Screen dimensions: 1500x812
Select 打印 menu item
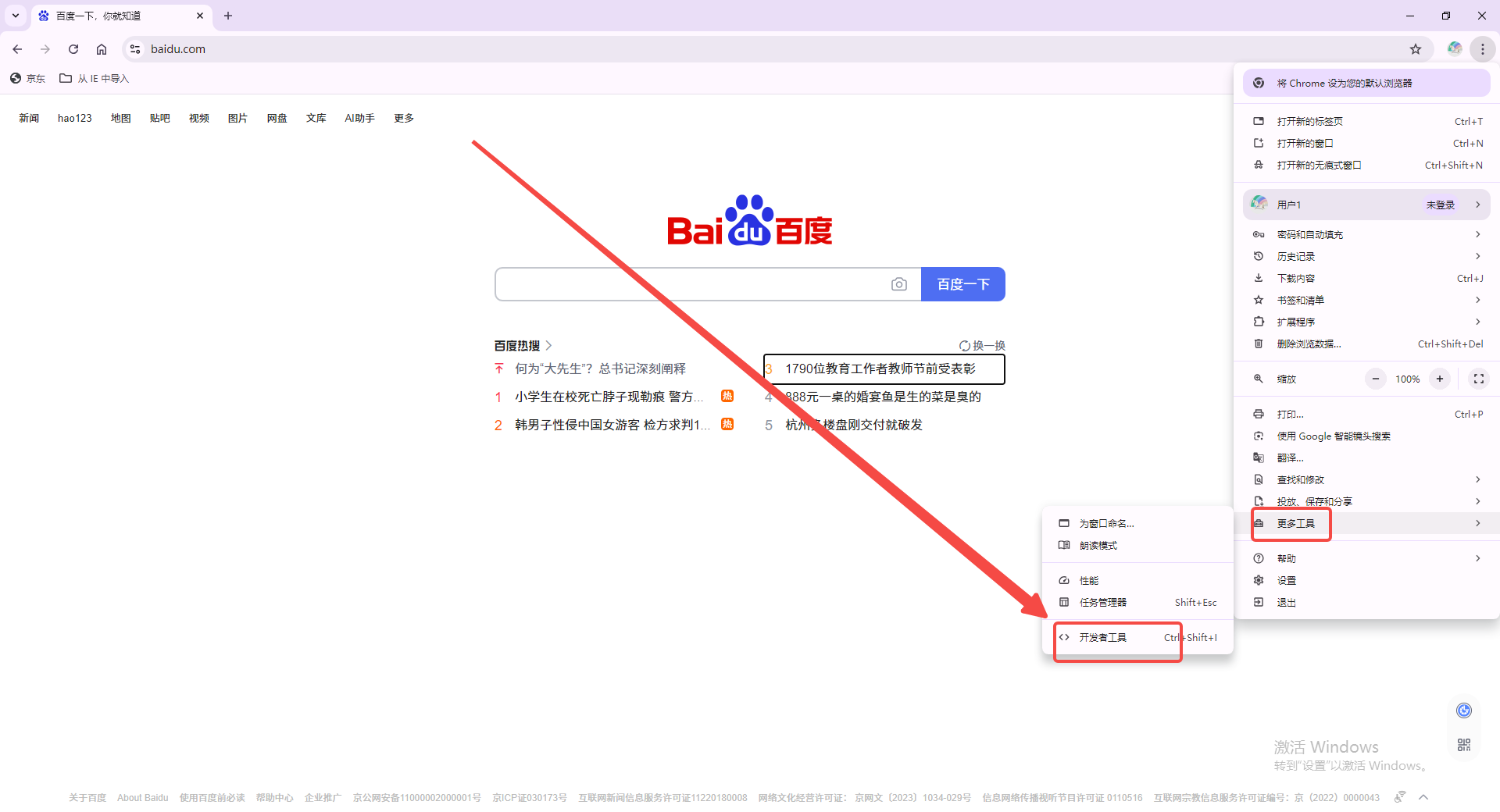[1366, 414]
